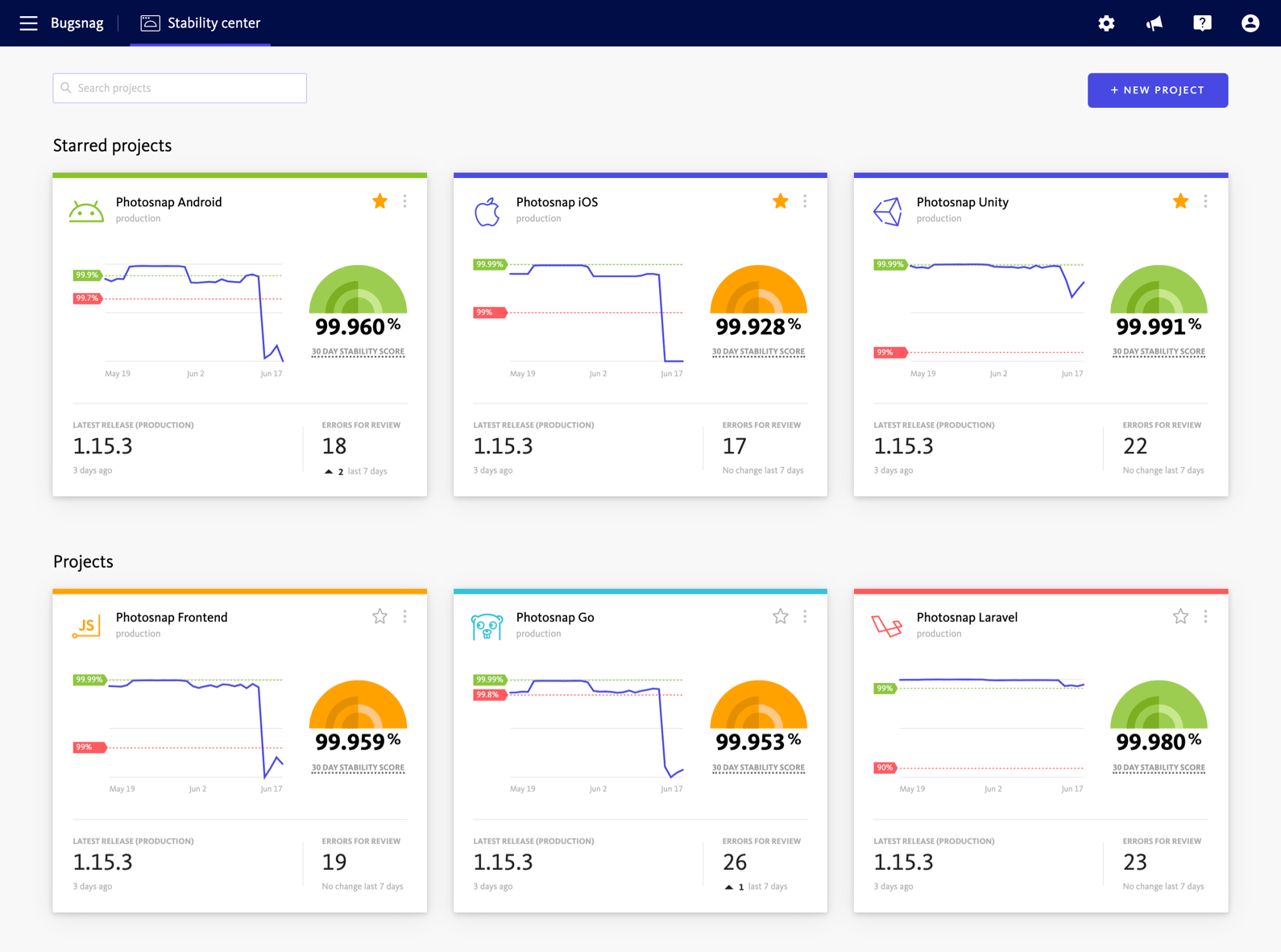Viewport: 1281px width, 952px height.
Task: Click the Laravel project icon
Action: click(x=887, y=626)
